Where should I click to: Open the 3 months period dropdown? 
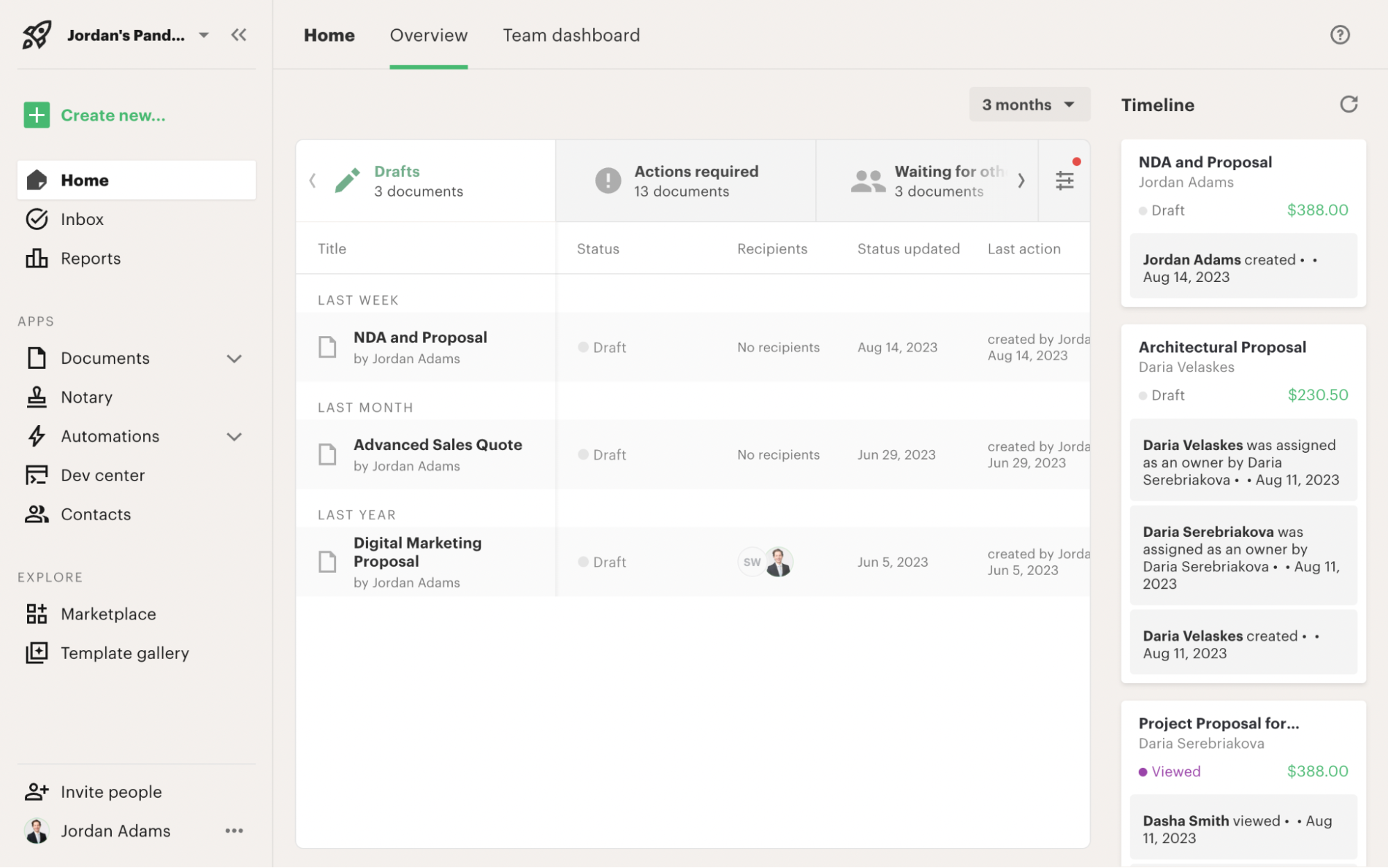[1029, 105]
